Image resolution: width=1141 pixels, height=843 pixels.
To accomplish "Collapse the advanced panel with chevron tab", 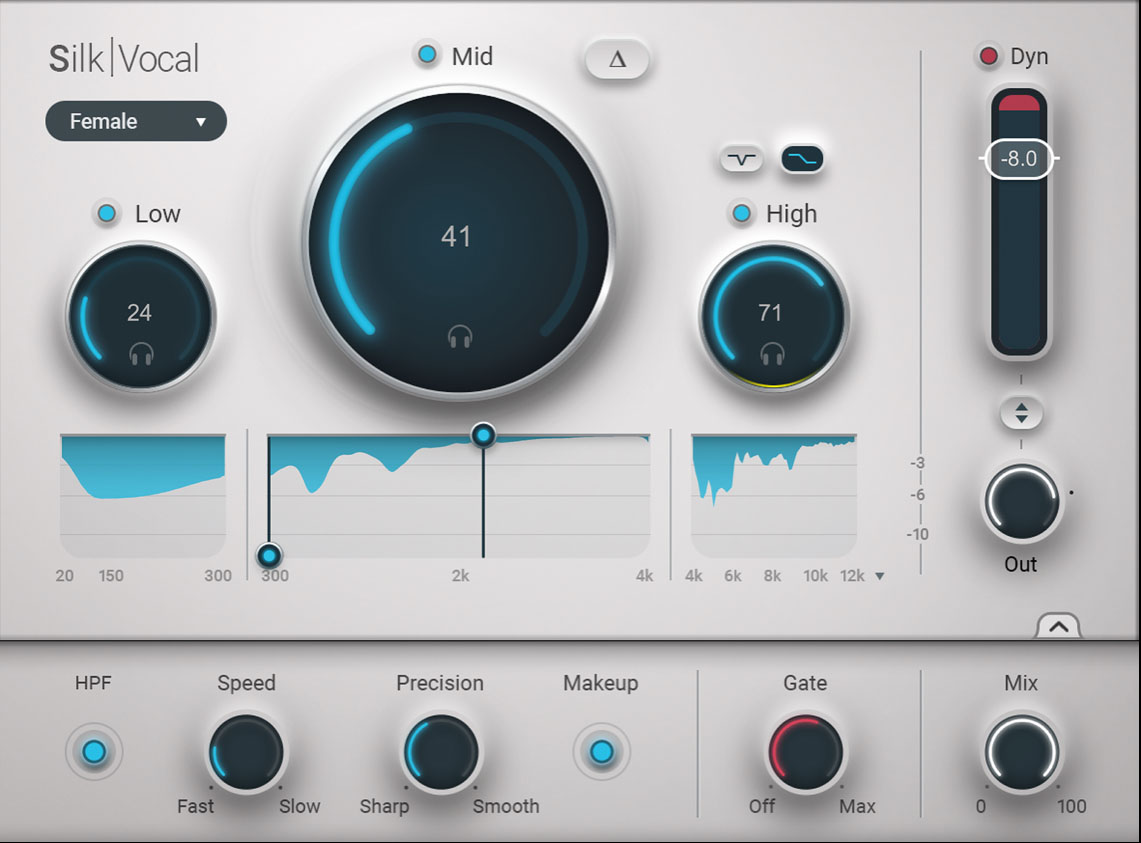I will pos(1058,627).
